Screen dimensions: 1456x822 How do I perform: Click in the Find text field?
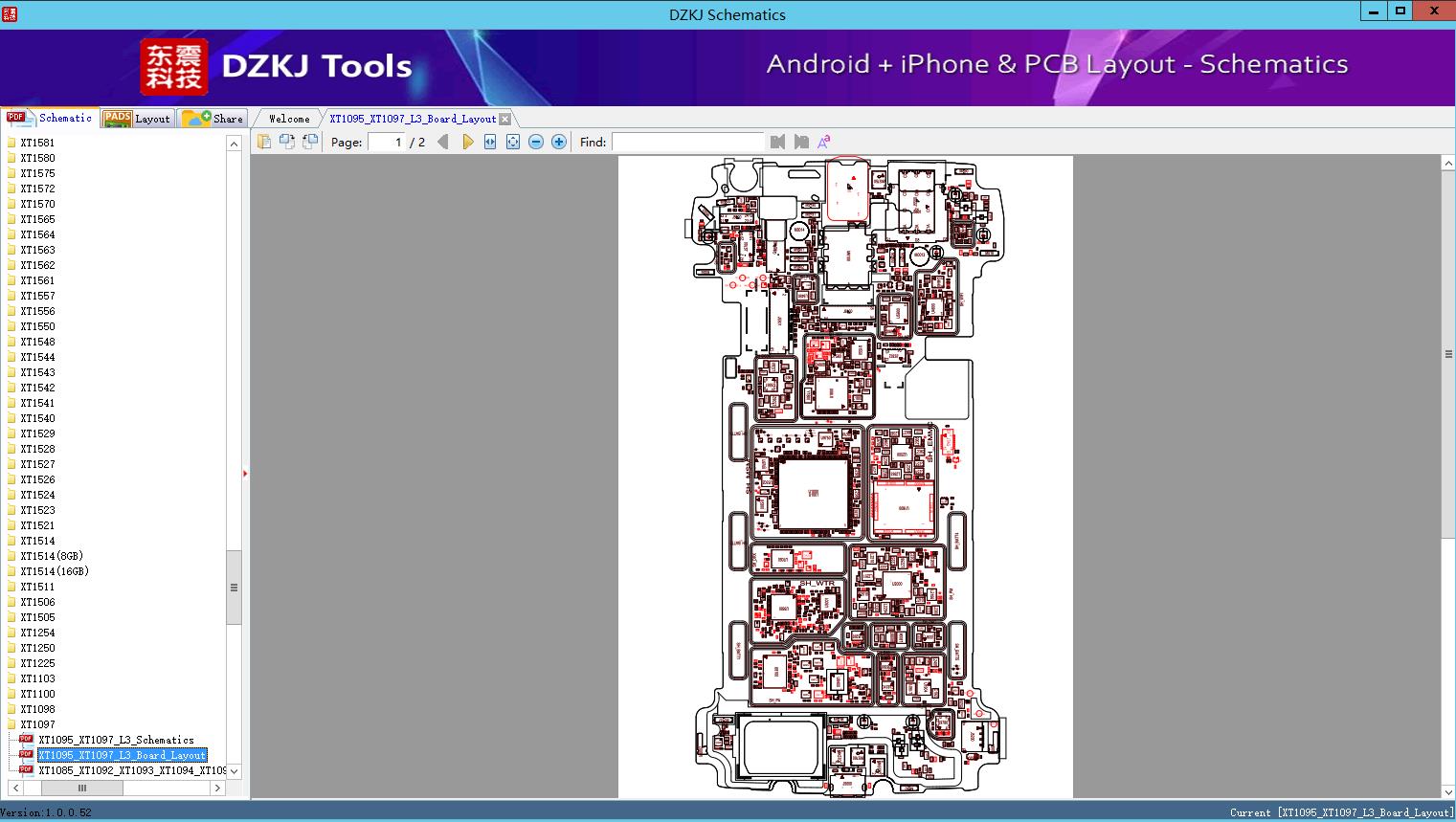click(687, 142)
